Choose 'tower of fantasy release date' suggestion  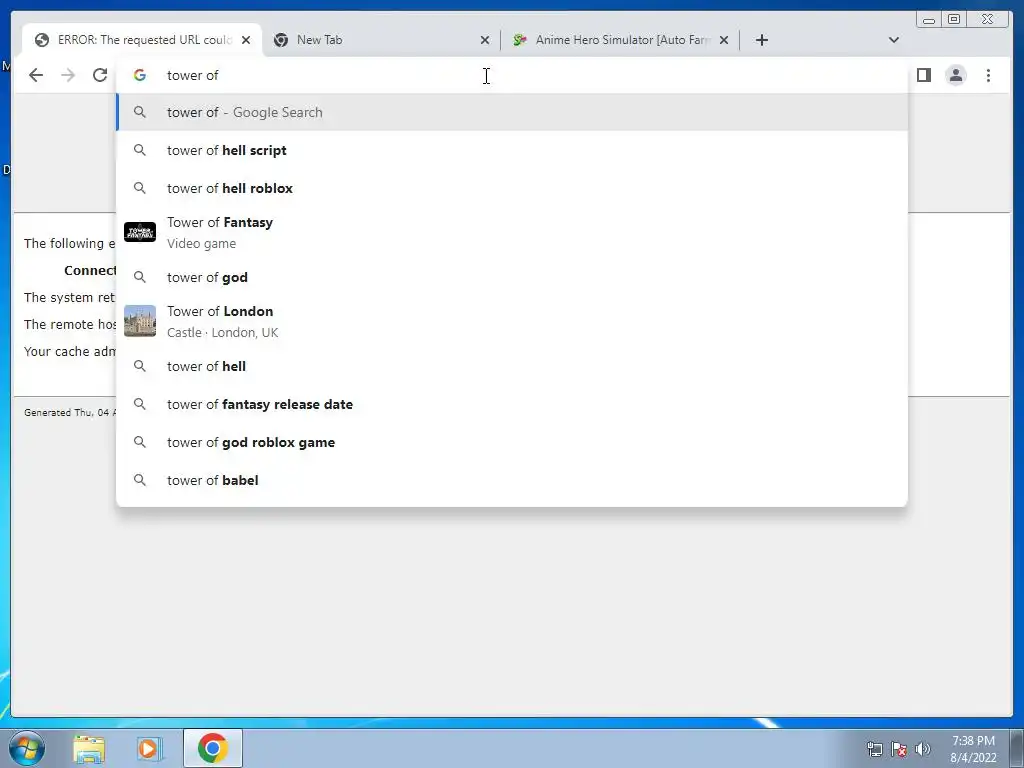512,404
